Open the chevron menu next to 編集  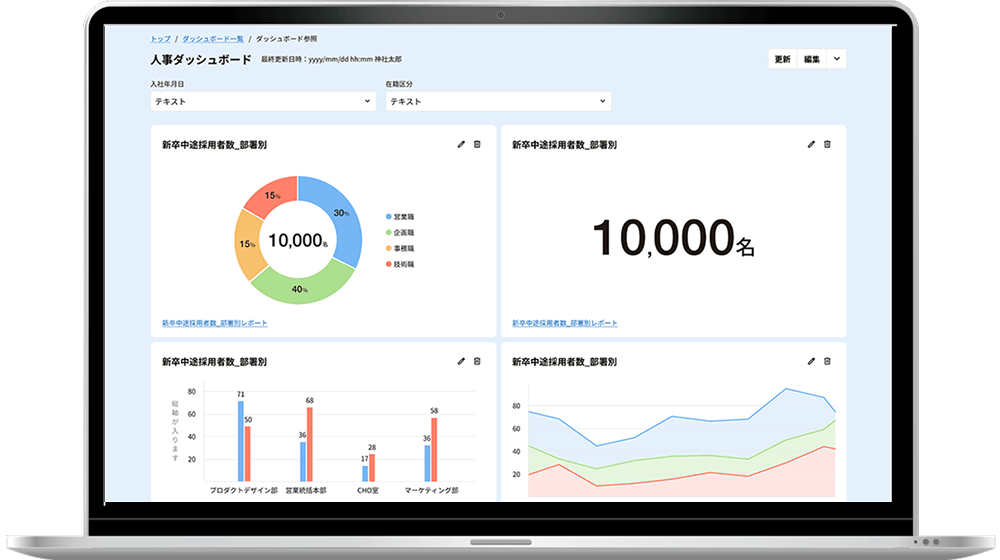[836, 59]
